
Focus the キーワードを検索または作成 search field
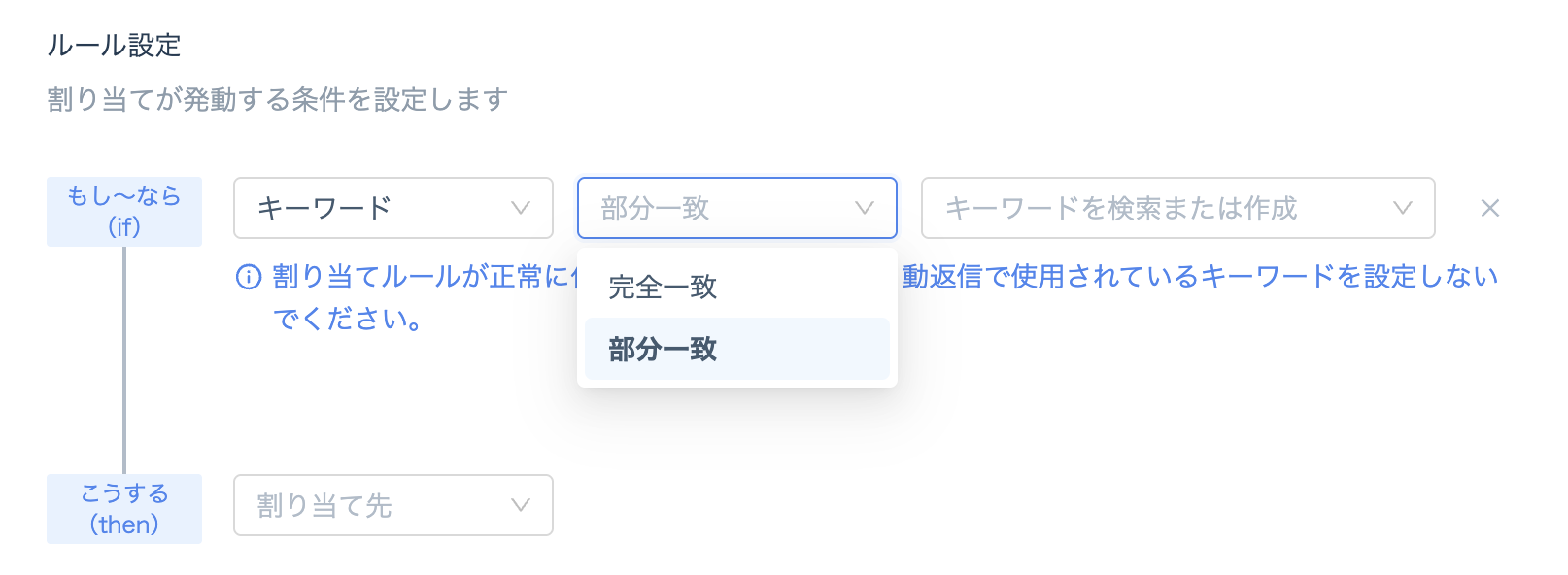coord(1178,208)
